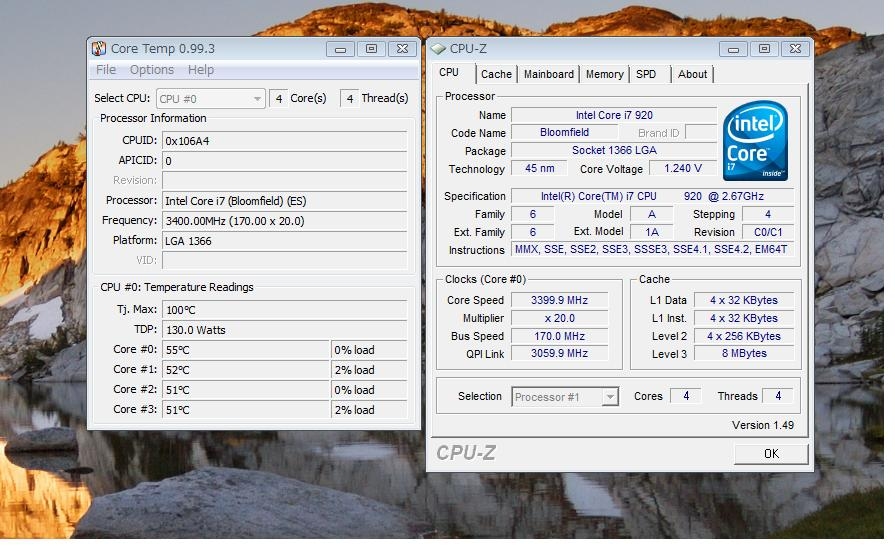Click the Core Voltage value 1.240 V
The width and height of the screenshot is (895, 557).
pyautogui.click(x=682, y=168)
